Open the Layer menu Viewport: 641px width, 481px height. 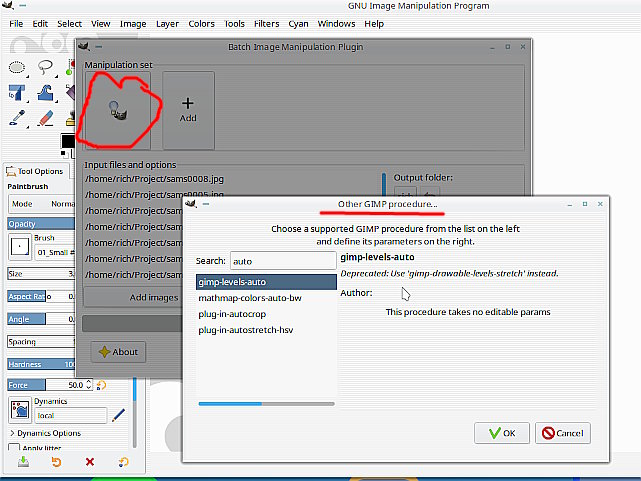point(167,24)
